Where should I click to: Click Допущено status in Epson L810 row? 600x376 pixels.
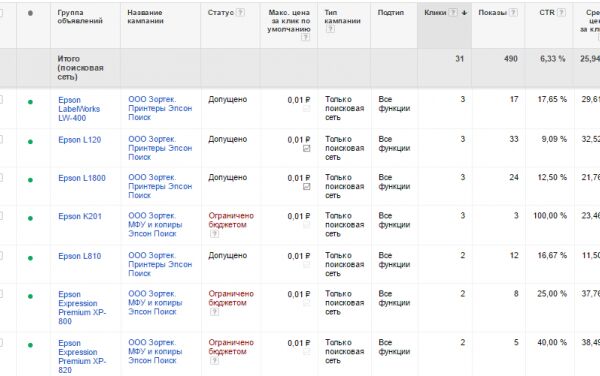click(228, 256)
